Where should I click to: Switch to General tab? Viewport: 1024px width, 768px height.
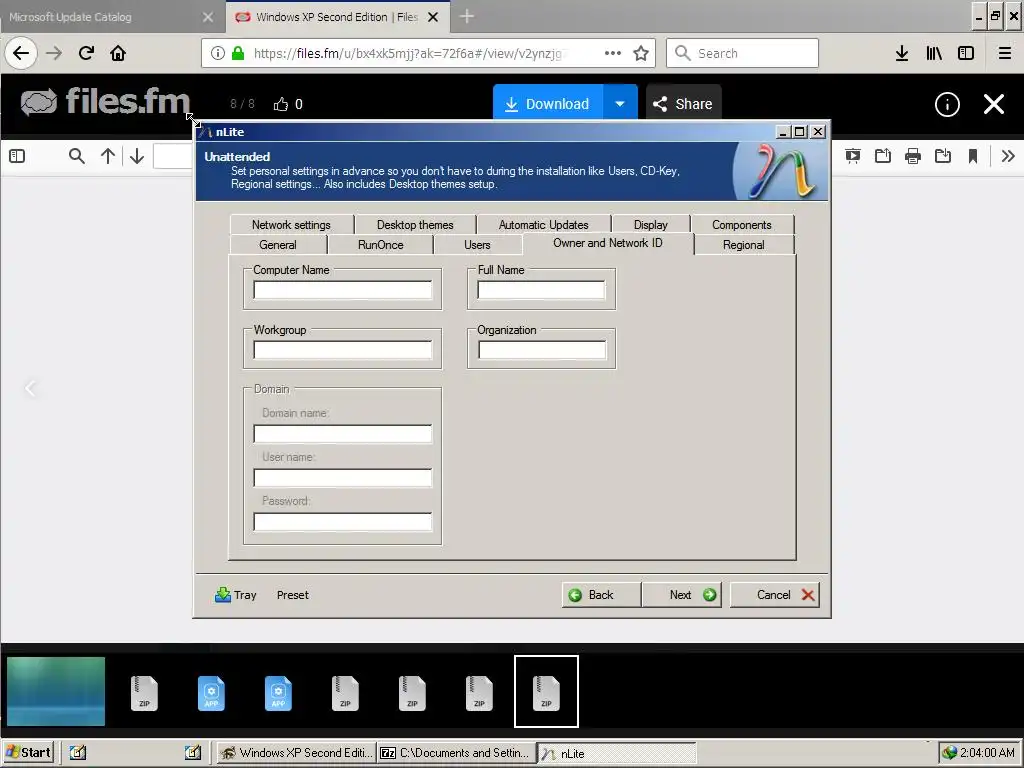point(278,244)
